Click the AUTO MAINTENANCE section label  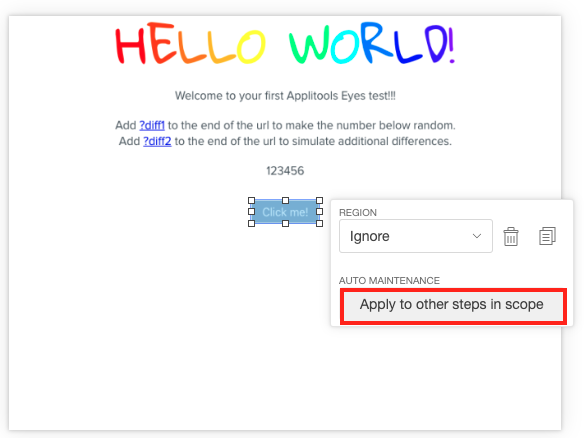pos(389,280)
